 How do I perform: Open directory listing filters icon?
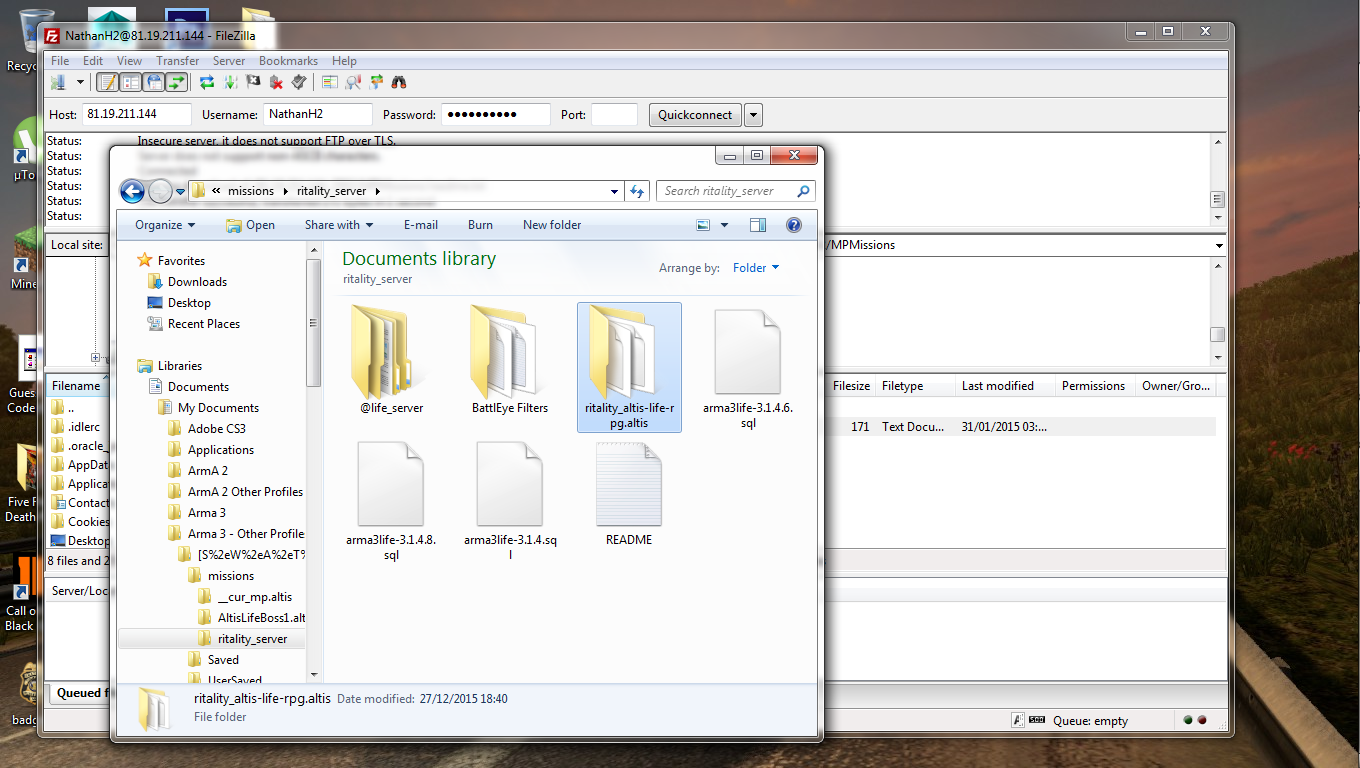click(x=329, y=82)
